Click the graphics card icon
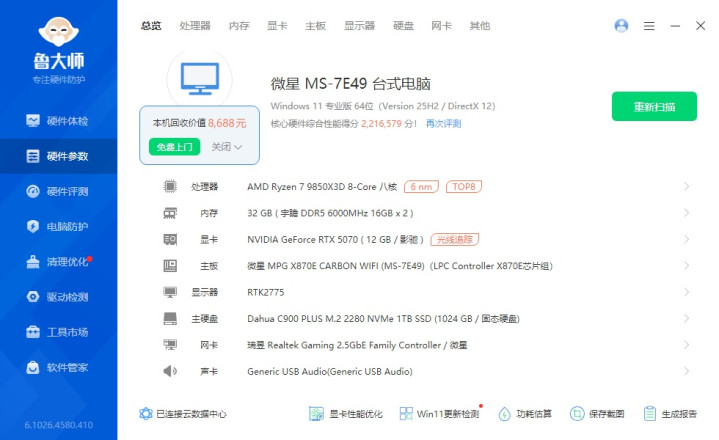This screenshot has width=719, height=440. pyautogui.click(x=170, y=239)
